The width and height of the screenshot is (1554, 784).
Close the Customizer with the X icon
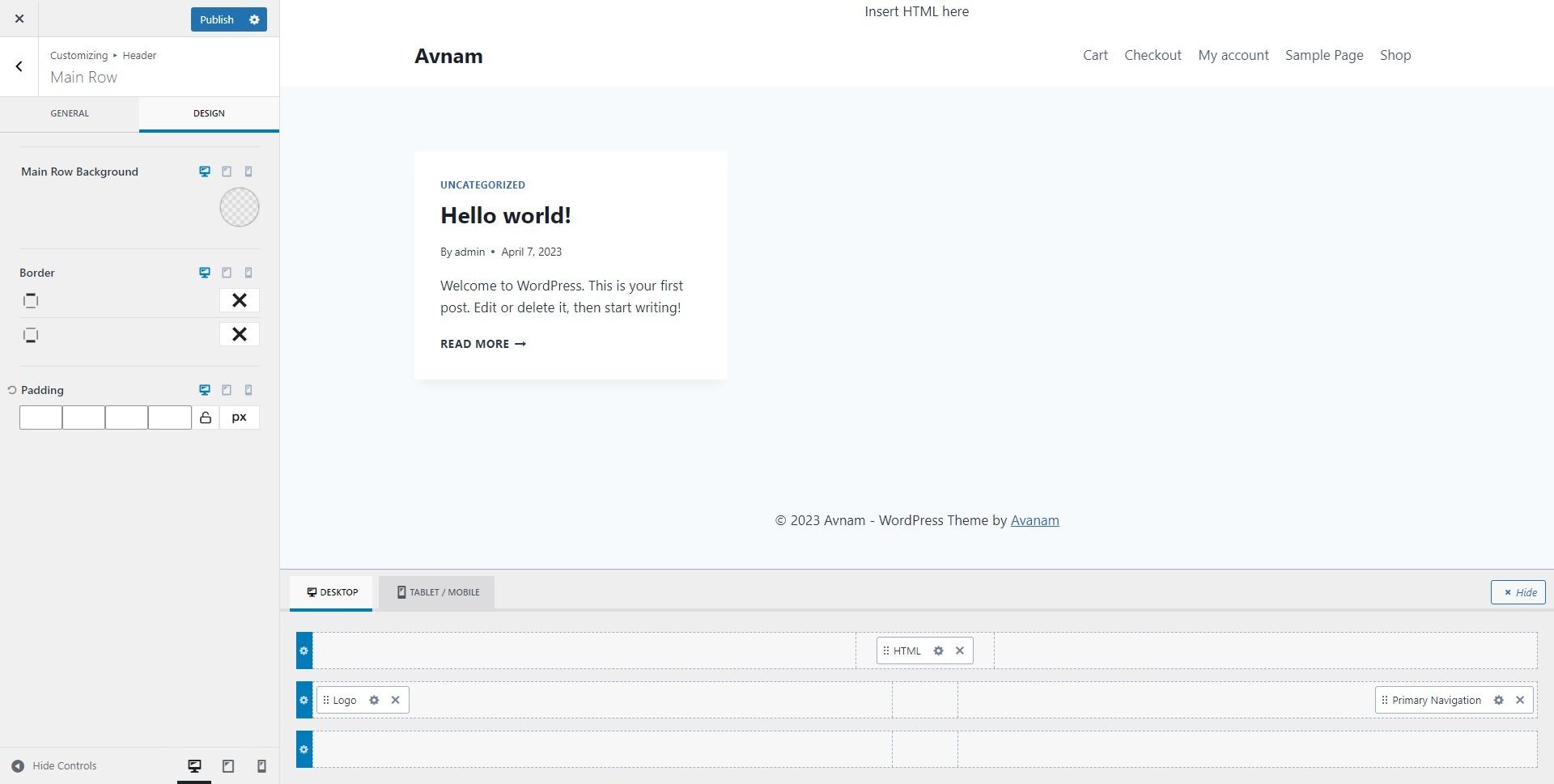tap(19, 19)
